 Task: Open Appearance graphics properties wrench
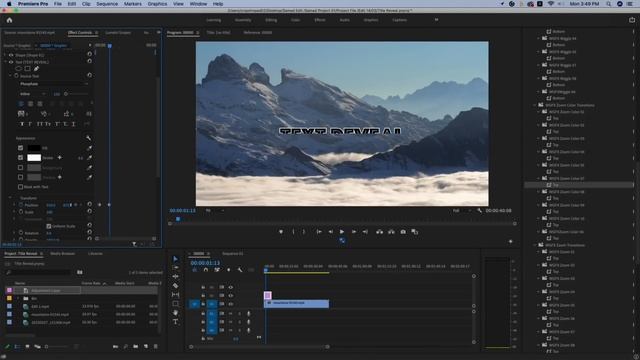tap(89, 138)
